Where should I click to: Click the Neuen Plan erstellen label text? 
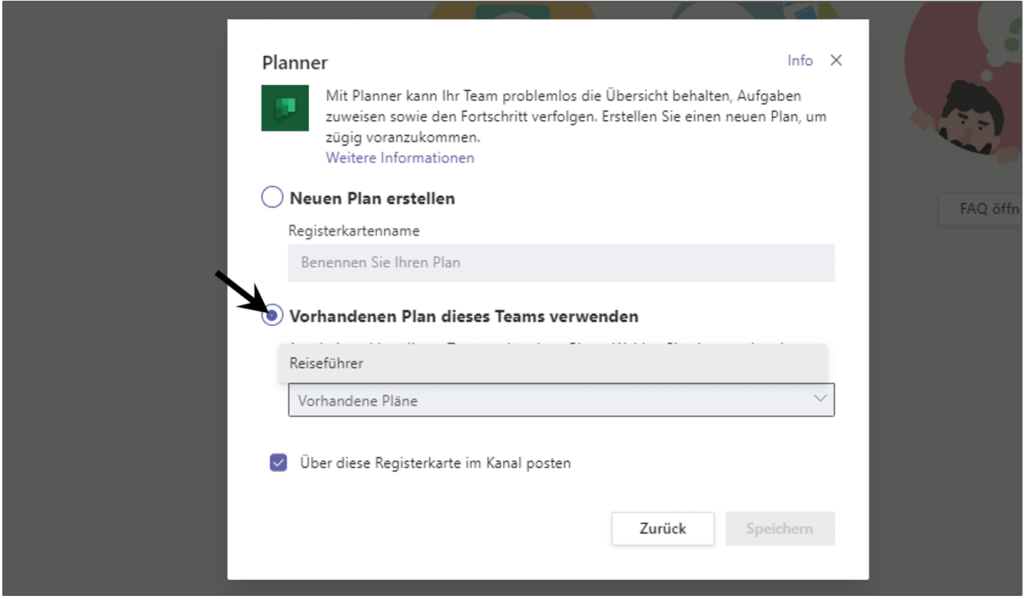pyautogui.click(x=372, y=198)
